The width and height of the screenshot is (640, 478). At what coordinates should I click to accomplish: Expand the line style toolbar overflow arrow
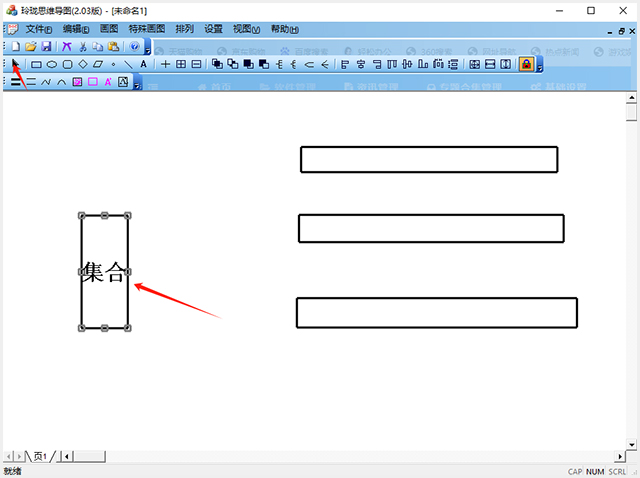[x=137, y=84]
